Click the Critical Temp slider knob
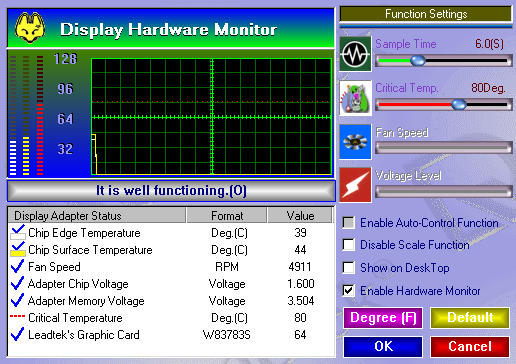 459,104
